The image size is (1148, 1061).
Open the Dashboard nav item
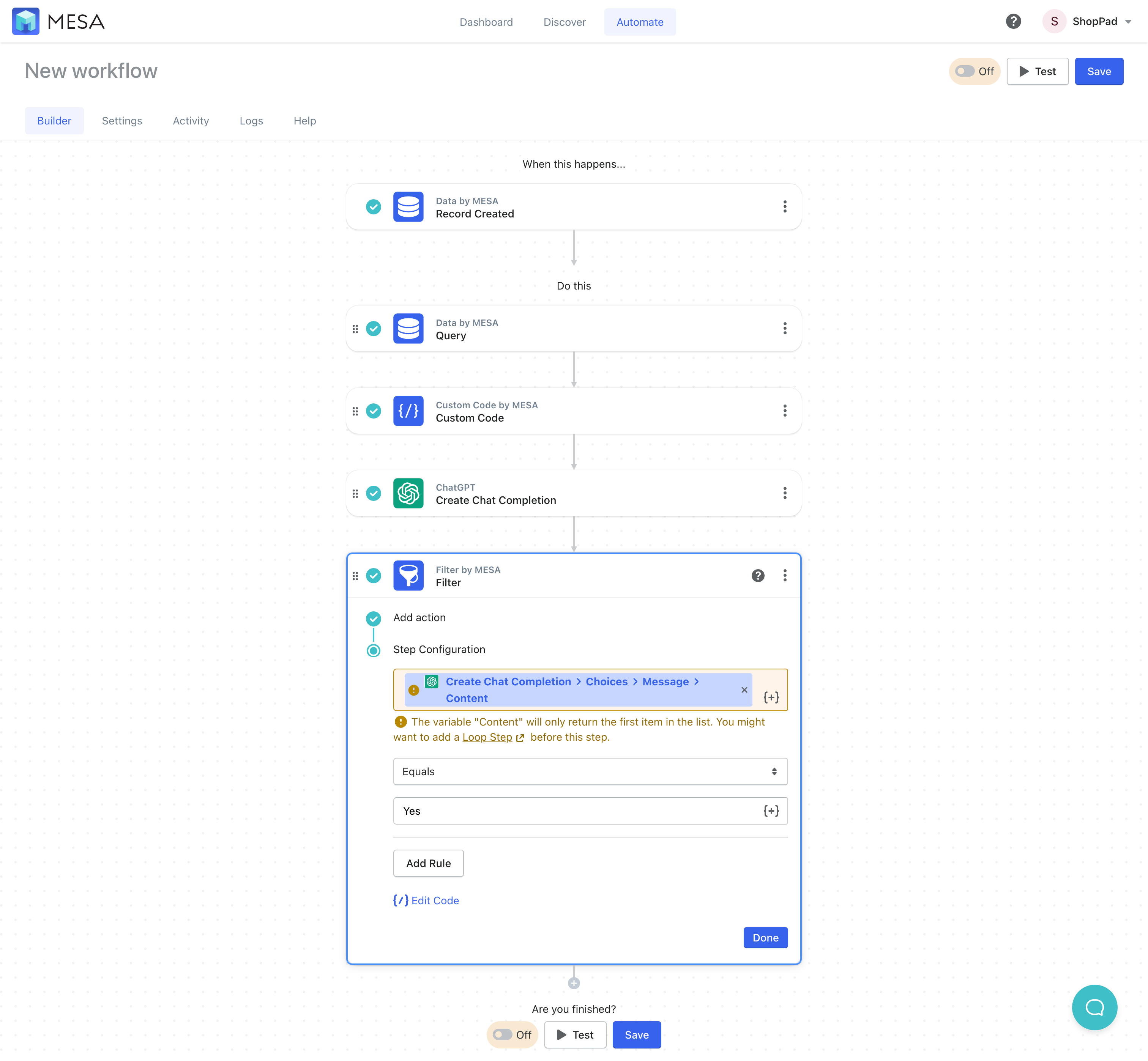[486, 22]
